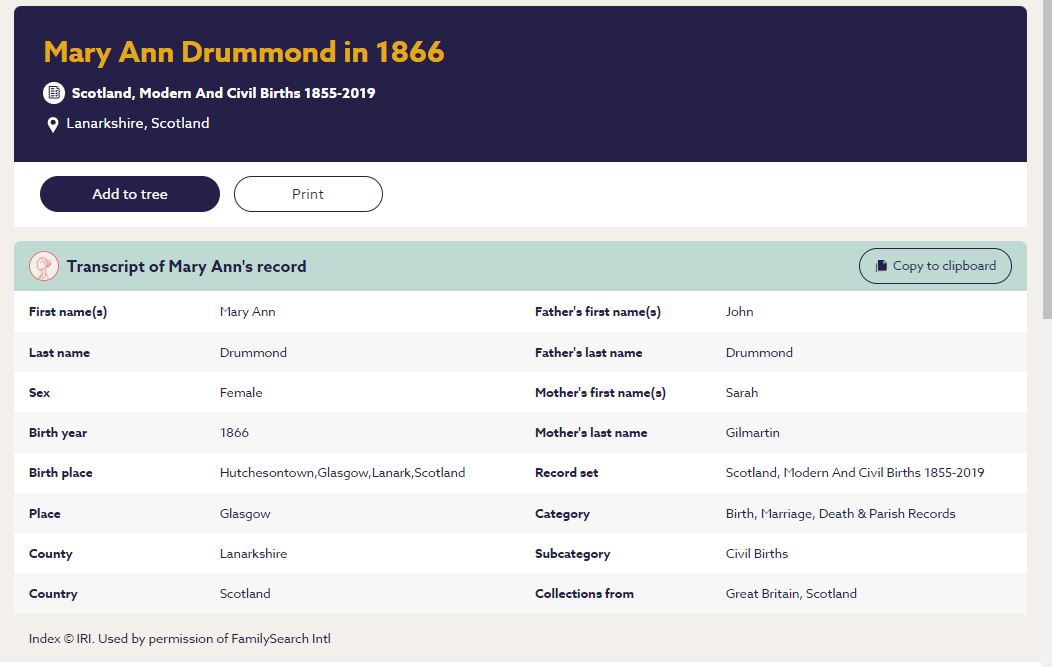Click the Mary Ann Drummond in 1866 title

pos(244,52)
